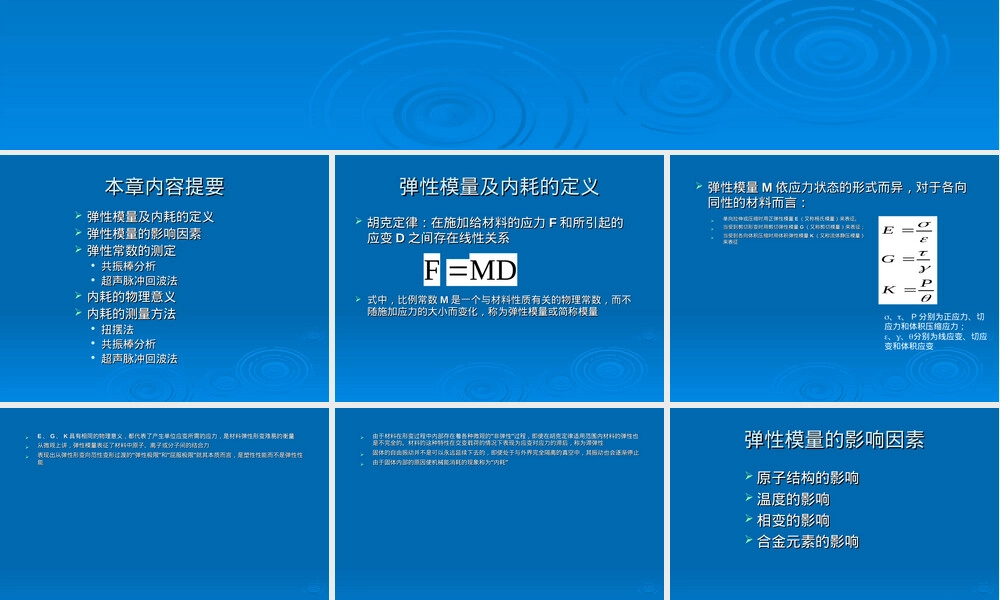Viewport: 1000px width, 600px height.
Task: Click the line ending 现象称为“内耗”
Action: coord(440,462)
